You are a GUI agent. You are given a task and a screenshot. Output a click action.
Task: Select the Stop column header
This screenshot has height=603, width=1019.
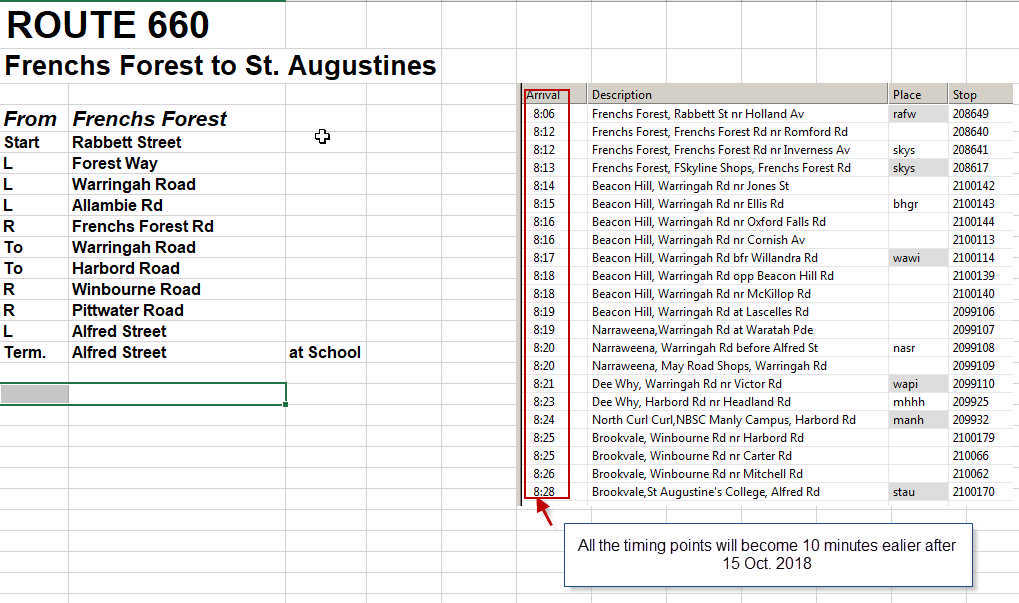pyautogui.click(x=964, y=95)
